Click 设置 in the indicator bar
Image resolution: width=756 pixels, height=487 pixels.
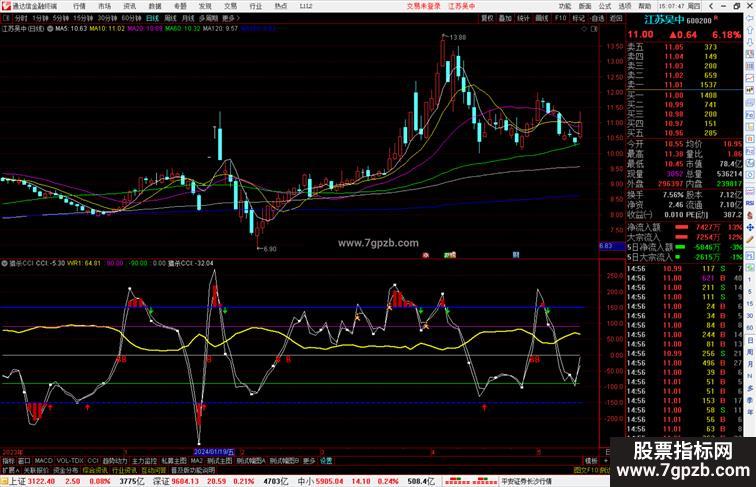326,460
